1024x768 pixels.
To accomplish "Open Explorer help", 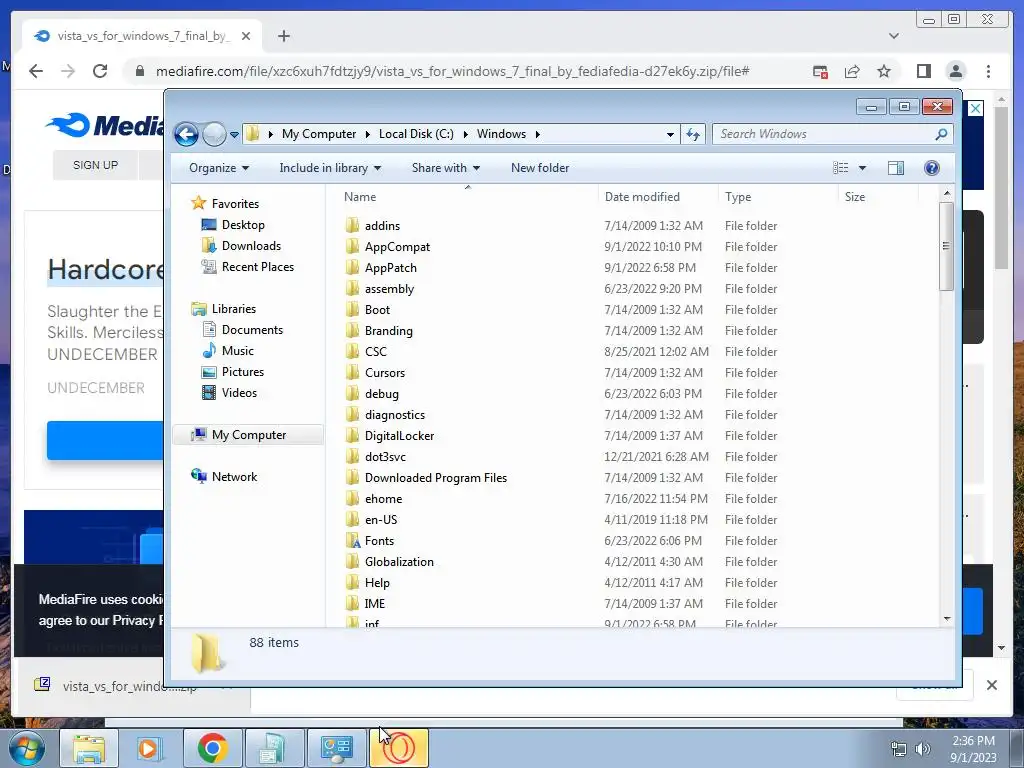I will (932, 168).
